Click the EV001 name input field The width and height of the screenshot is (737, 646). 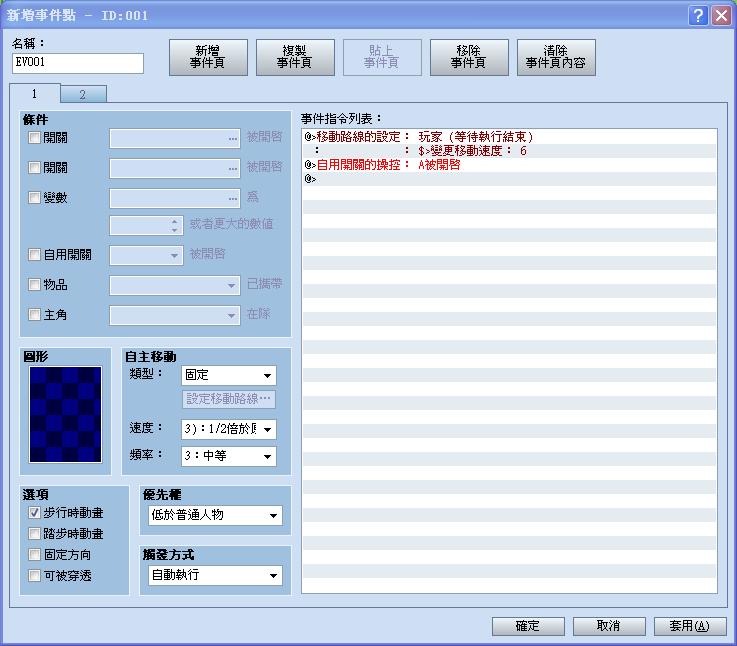click(78, 63)
